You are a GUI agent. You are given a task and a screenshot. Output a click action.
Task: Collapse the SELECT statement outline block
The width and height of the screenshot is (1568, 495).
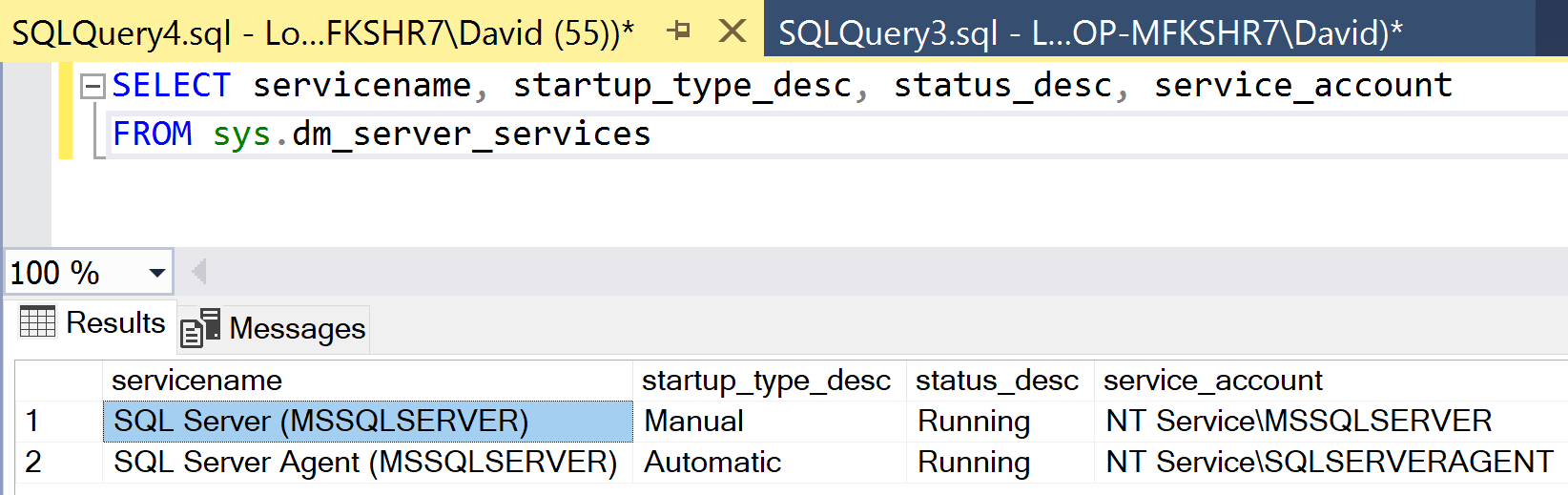(93, 87)
